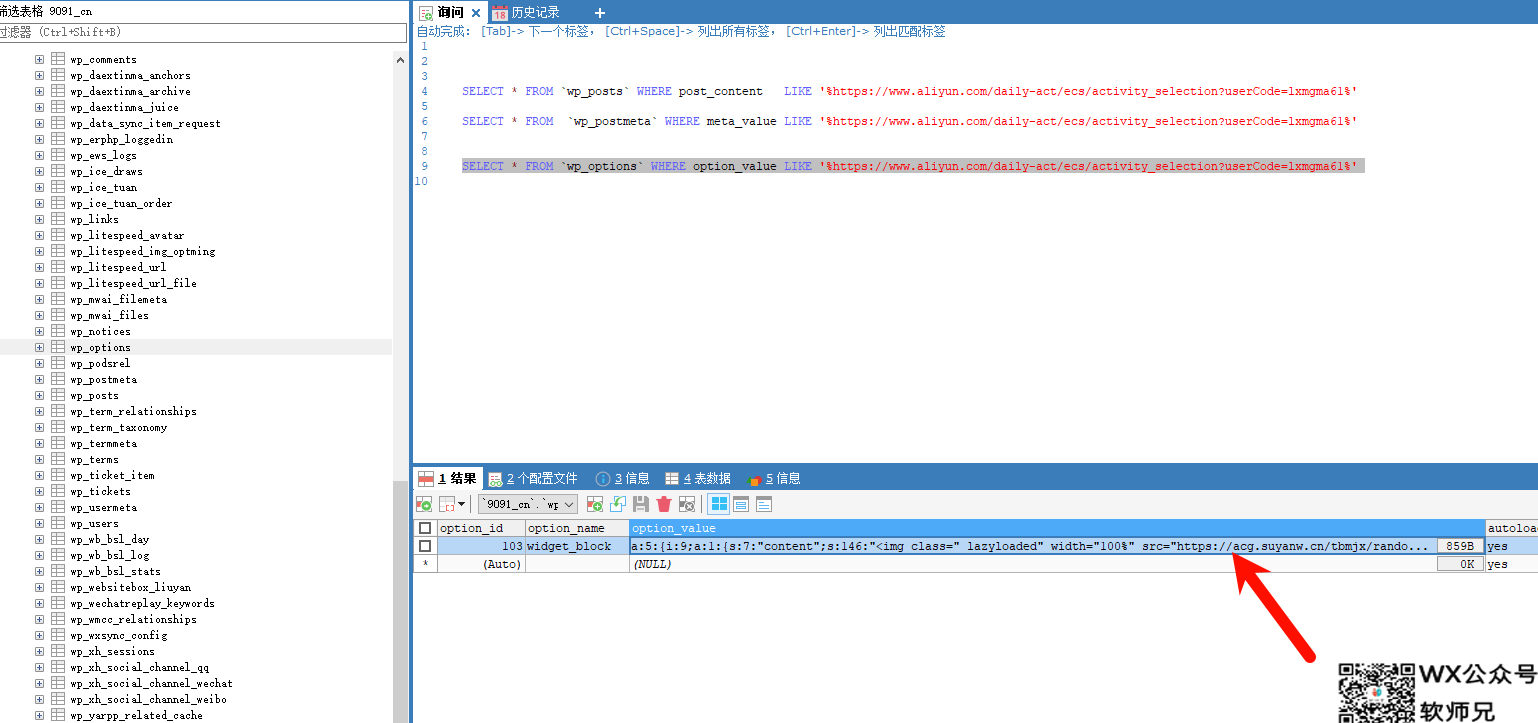Click the export result set icon
The image size is (1538, 723).
[424, 504]
